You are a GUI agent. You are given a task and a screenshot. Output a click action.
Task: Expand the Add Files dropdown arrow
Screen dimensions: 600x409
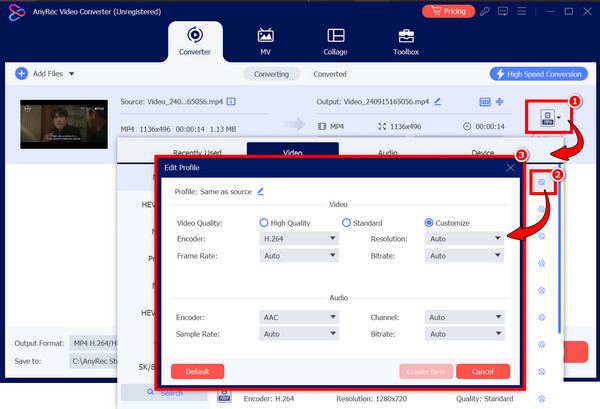click(x=72, y=73)
